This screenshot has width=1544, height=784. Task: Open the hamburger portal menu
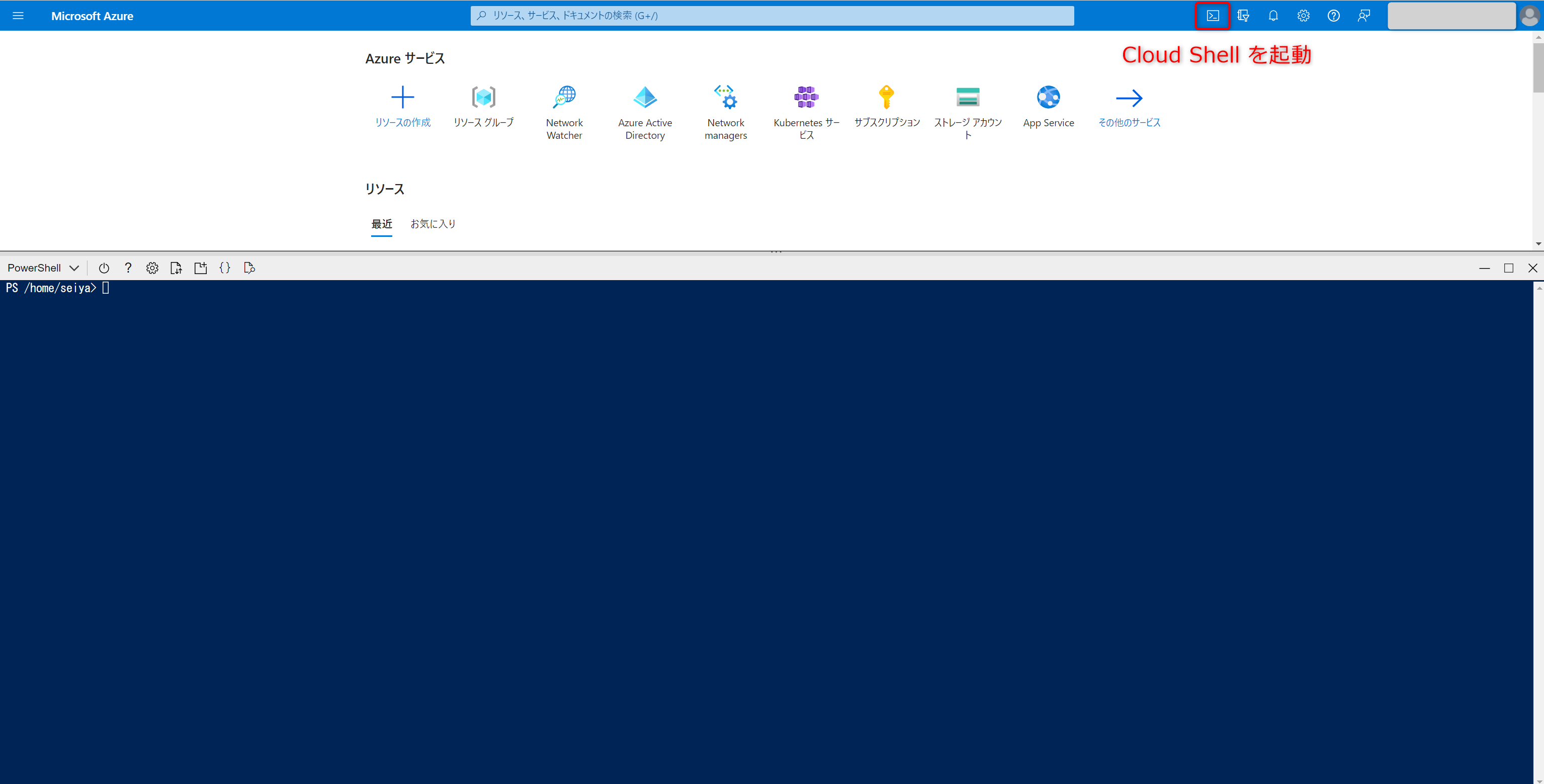coord(18,16)
